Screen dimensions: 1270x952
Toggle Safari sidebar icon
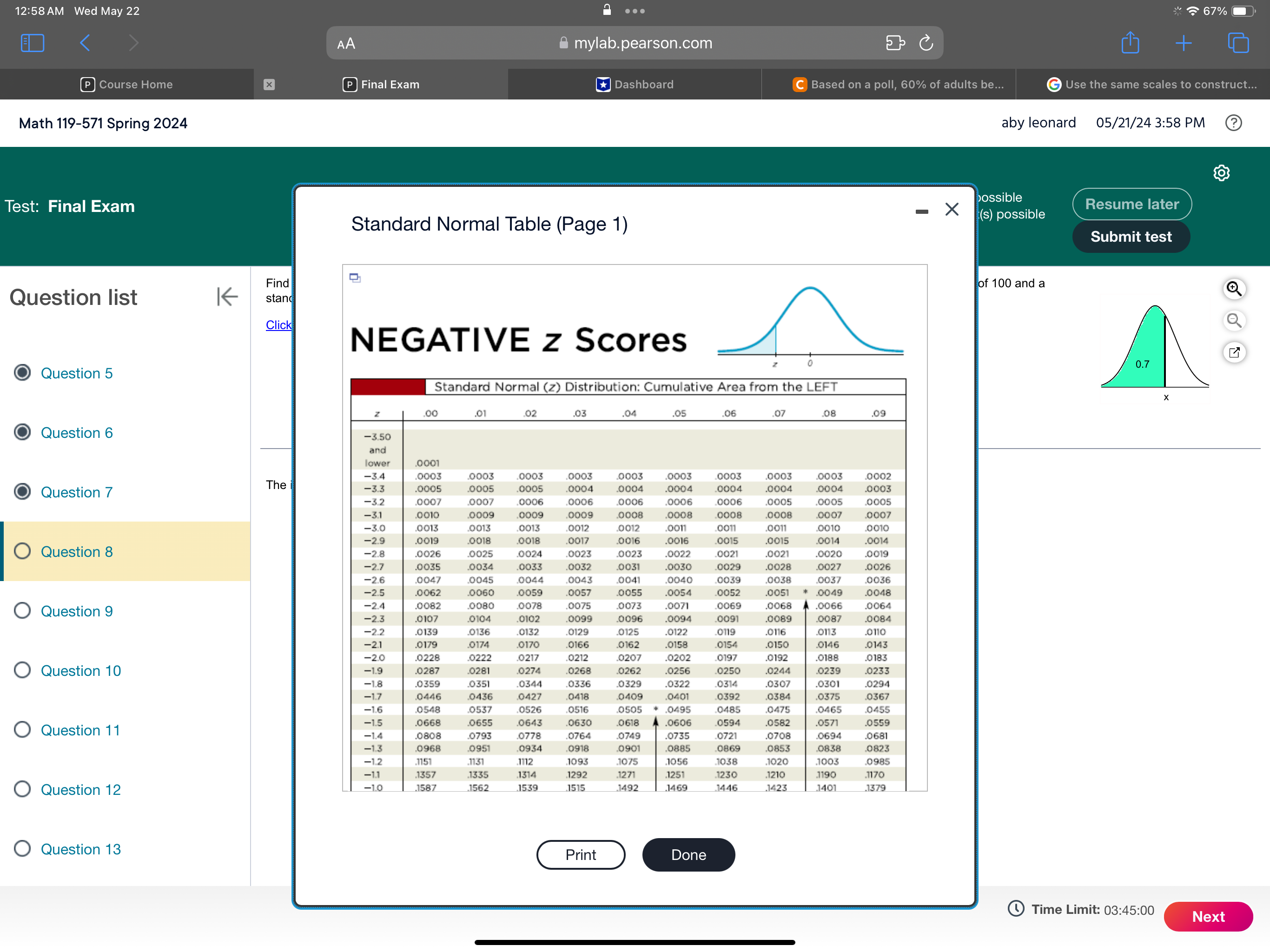[32, 43]
